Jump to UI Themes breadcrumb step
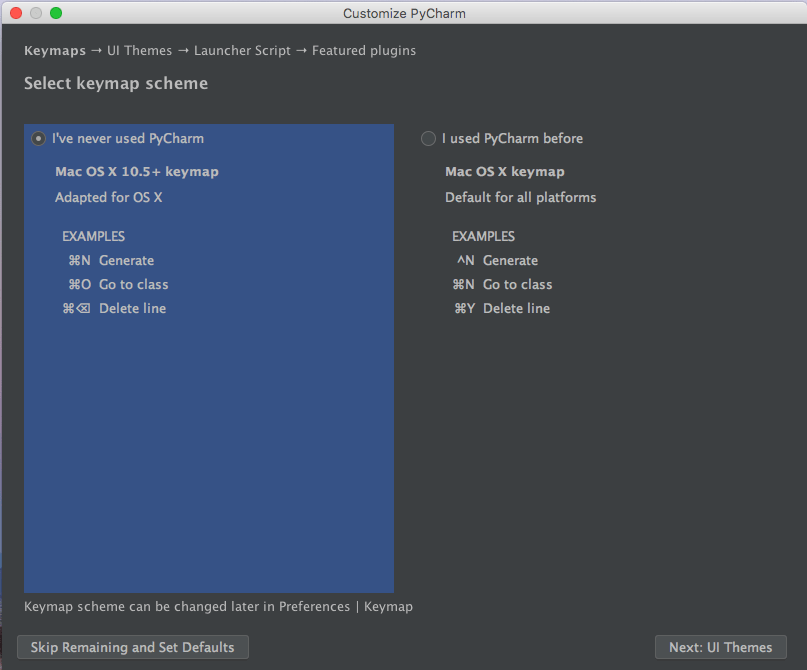Viewport: 807px width, 670px height. click(139, 50)
